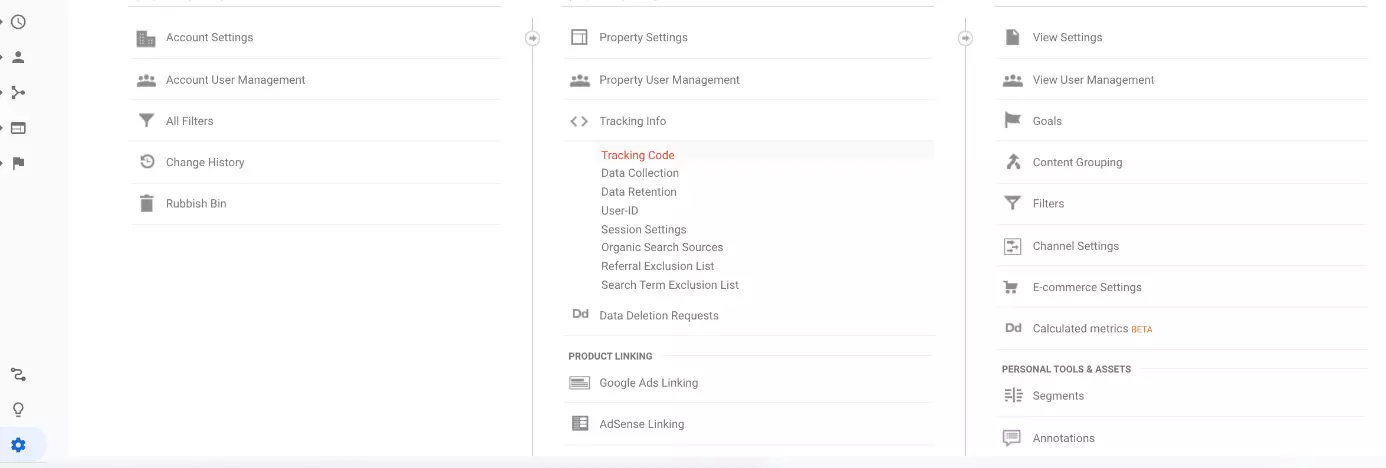1386x468 pixels.
Task: Click the Account User Management people icon
Action: click(x=146, y=80)
